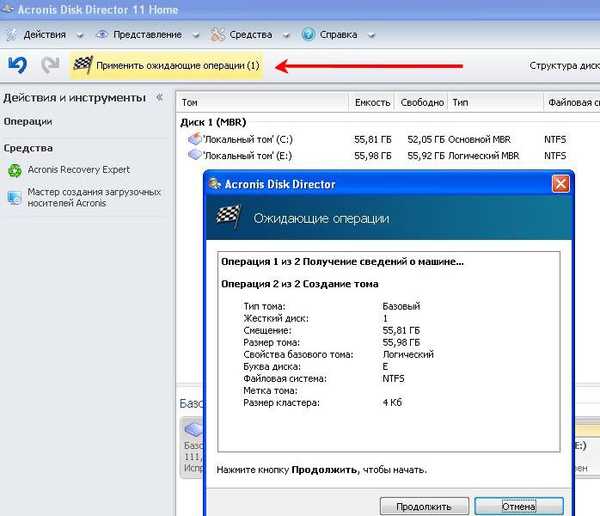This screenshot has height=516, width=600.
Task: Expand the dropdown arrow after Действия
Action: [x=80, y=36]
